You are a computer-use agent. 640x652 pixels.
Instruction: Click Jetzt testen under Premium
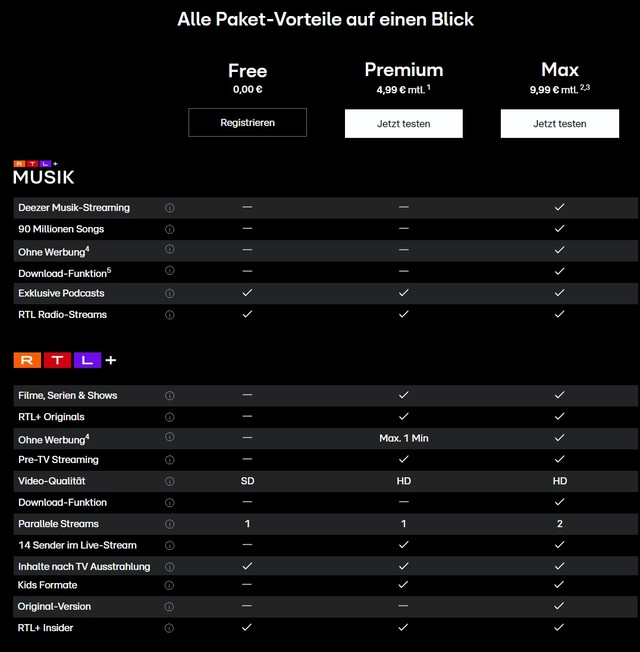tap(404, 123)
